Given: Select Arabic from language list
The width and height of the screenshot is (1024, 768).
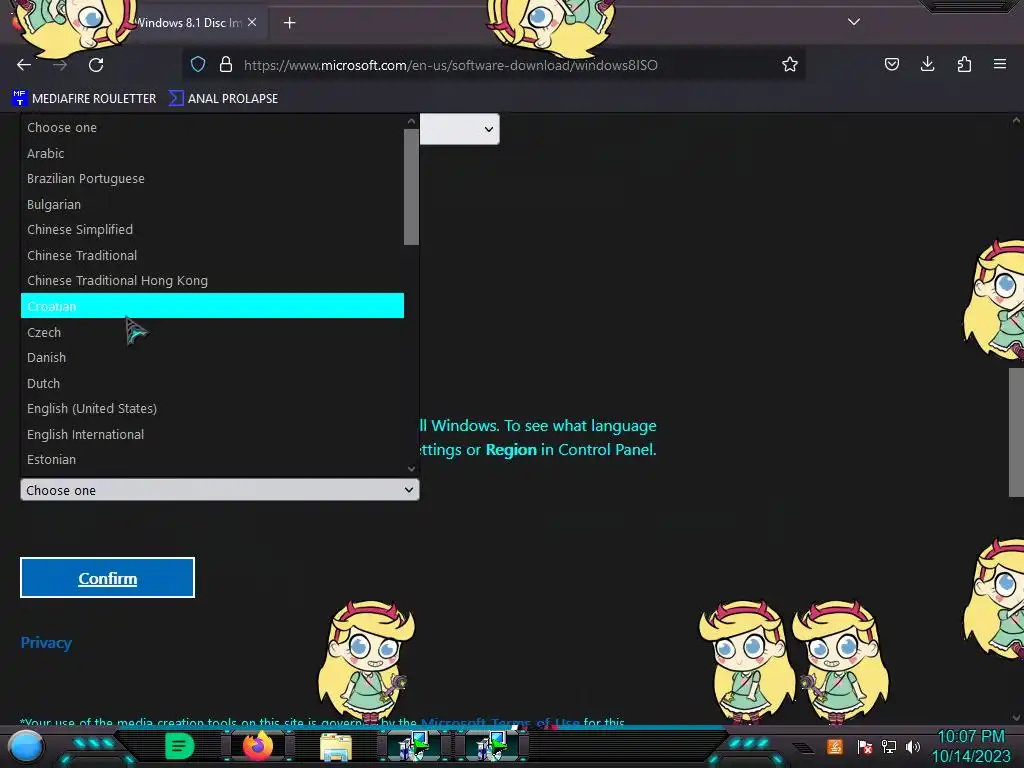Looking at the screenshot, I should [212, 153].
